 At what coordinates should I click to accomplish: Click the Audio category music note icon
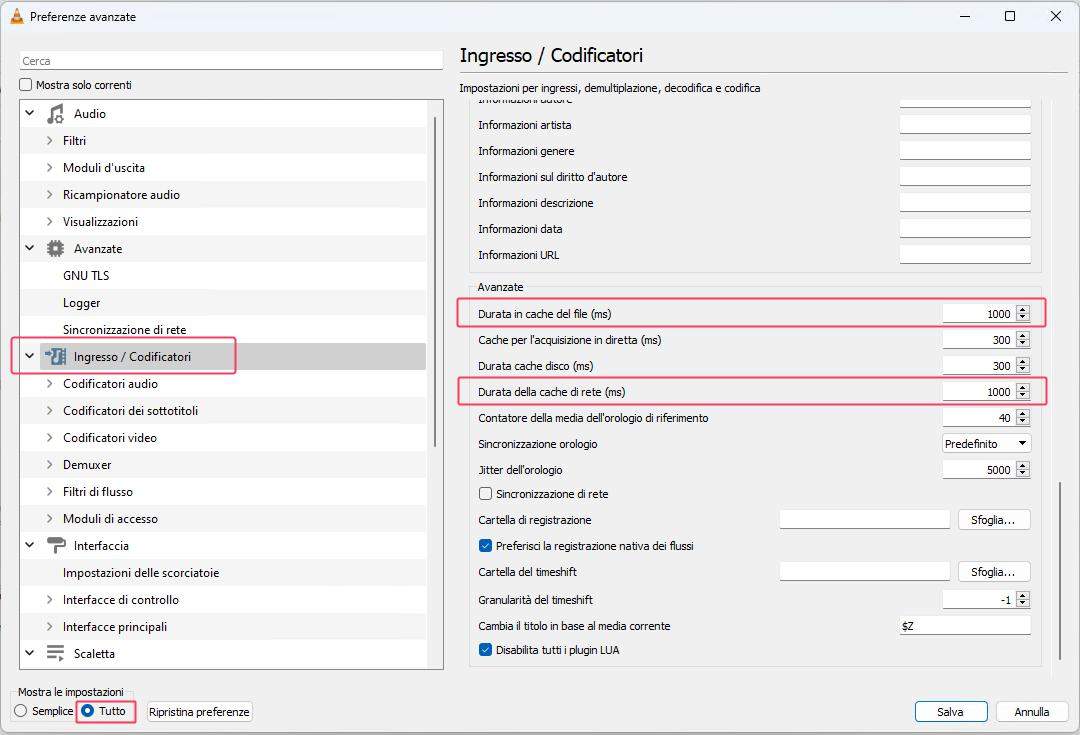[x=56, y=114]
